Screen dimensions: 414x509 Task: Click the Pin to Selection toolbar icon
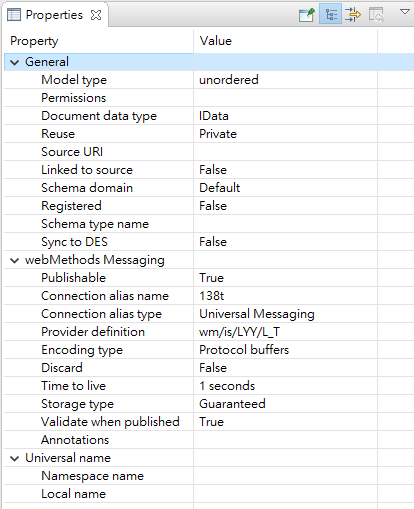(x=307, y=15)
